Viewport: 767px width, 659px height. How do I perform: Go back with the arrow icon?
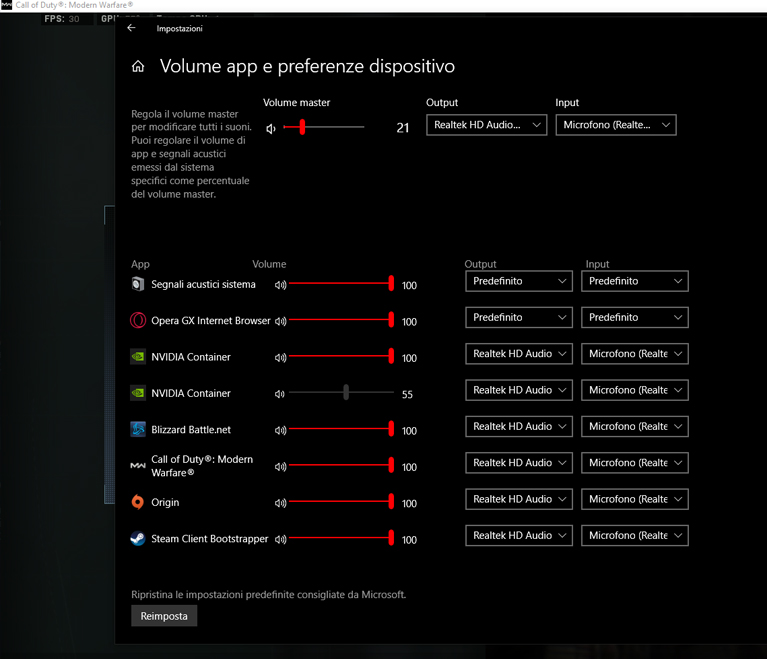(x=131, y=28)
